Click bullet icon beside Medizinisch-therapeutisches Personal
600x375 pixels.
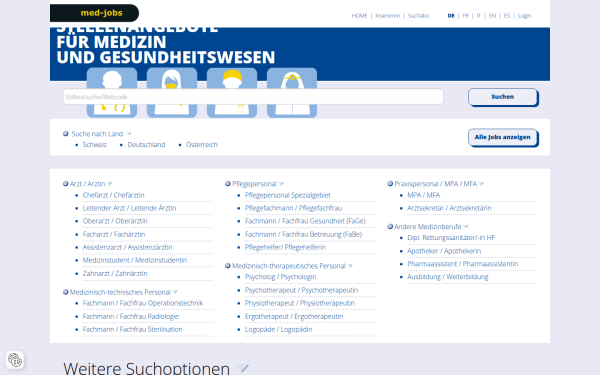[x=228, y=266]
